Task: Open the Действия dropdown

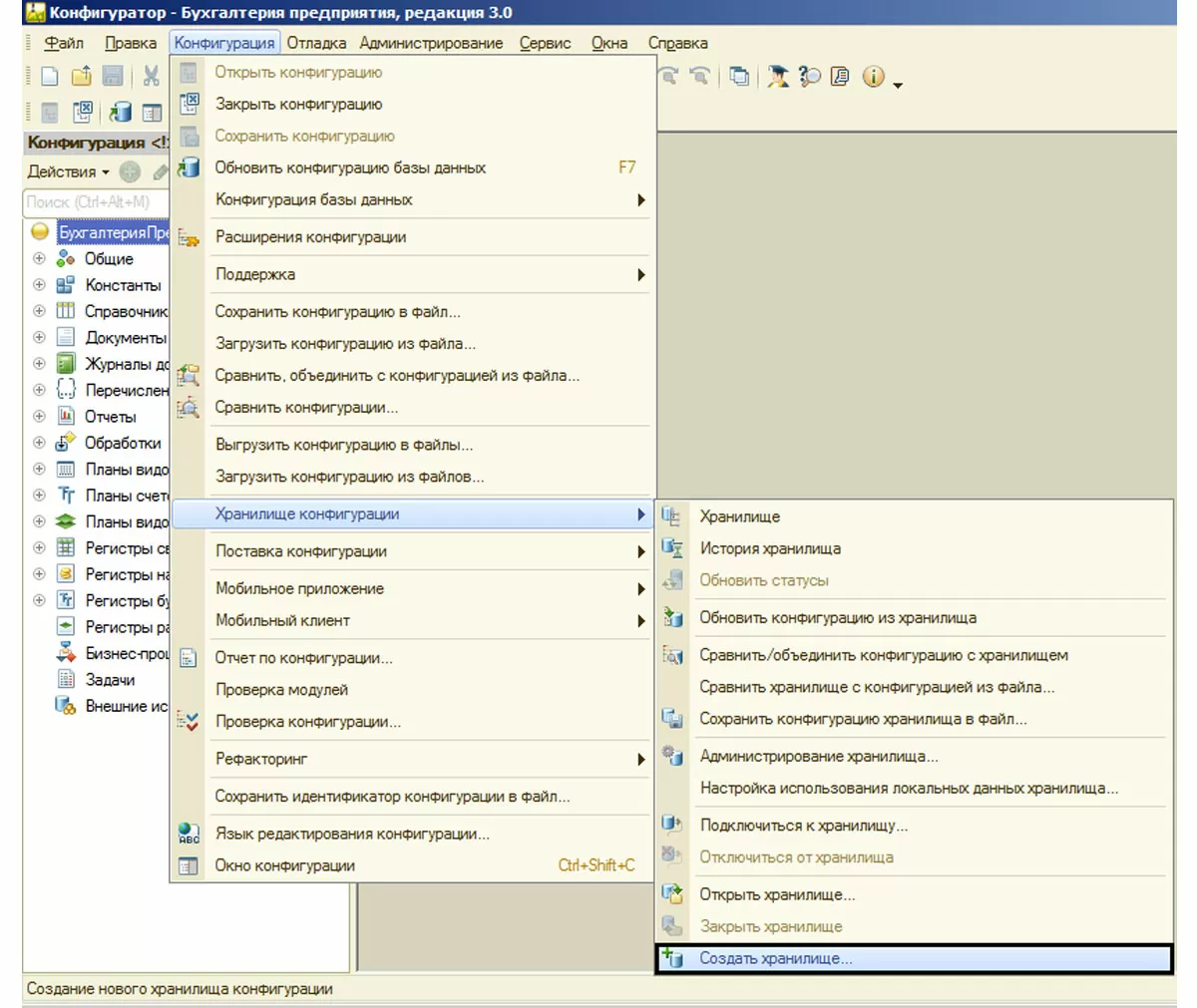Action: [68, 171]
